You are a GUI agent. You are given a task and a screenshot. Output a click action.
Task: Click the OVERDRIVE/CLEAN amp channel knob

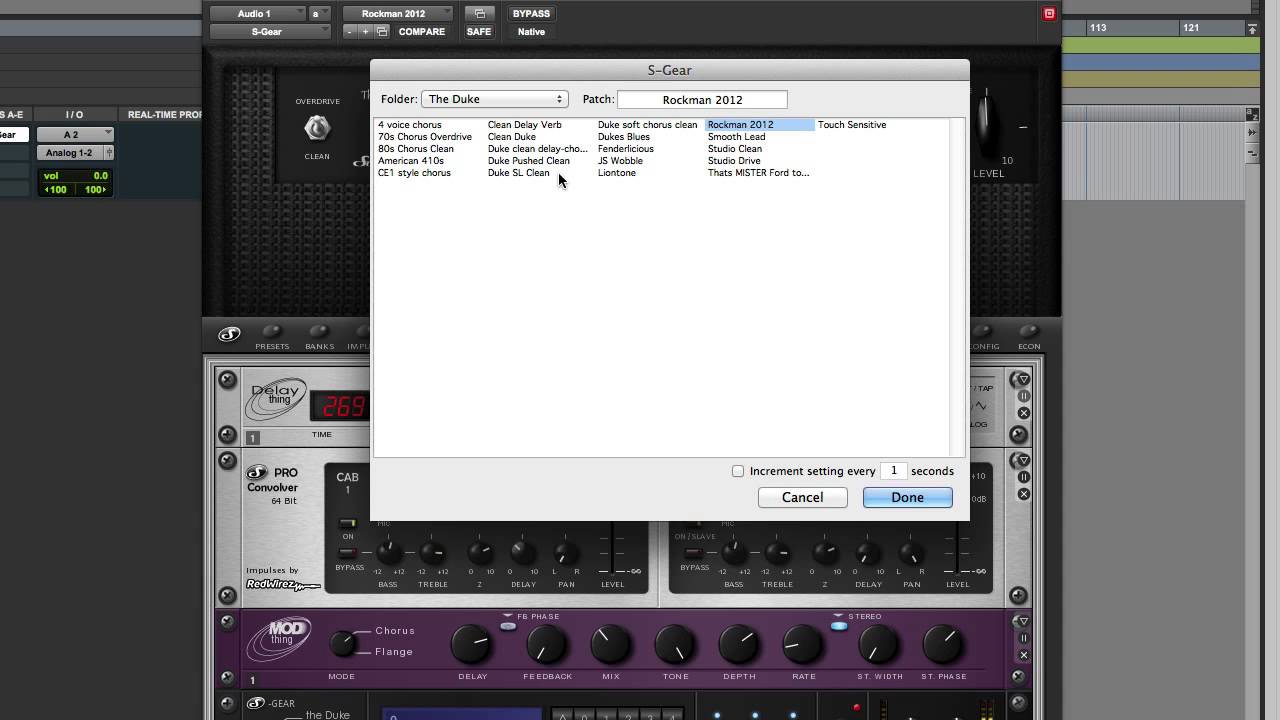pos(317,128)
